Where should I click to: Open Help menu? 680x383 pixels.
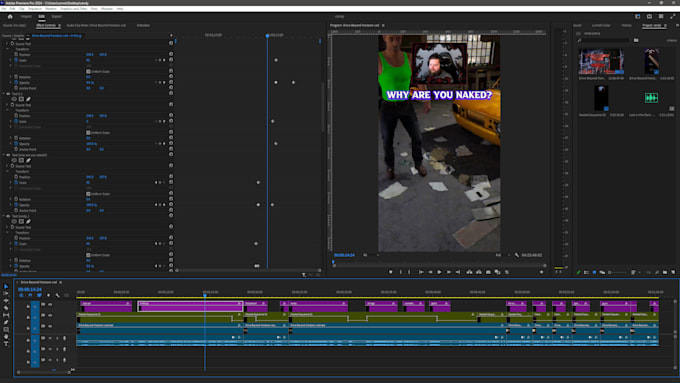pyautogui.click(x=120, y=9)
